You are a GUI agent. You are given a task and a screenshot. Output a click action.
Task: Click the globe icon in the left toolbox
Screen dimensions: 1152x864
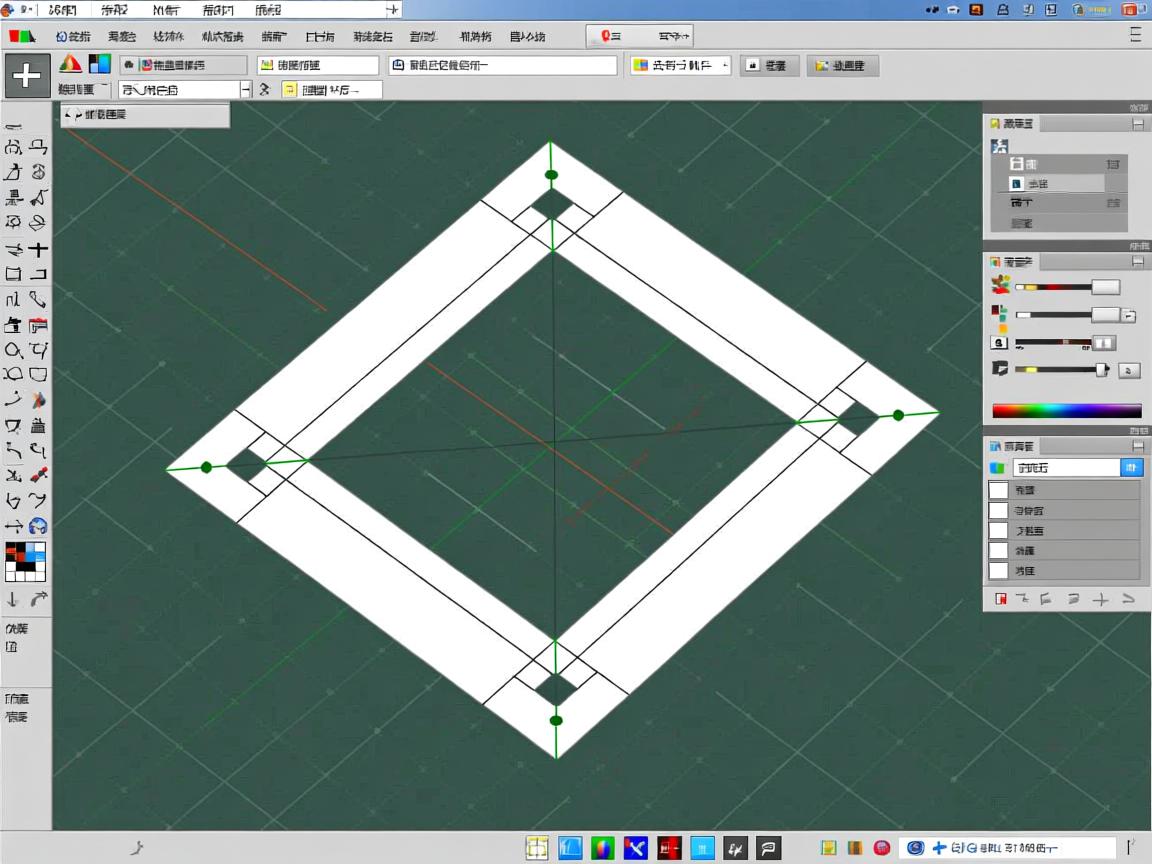pyautogui.click(x=38, y=526)
